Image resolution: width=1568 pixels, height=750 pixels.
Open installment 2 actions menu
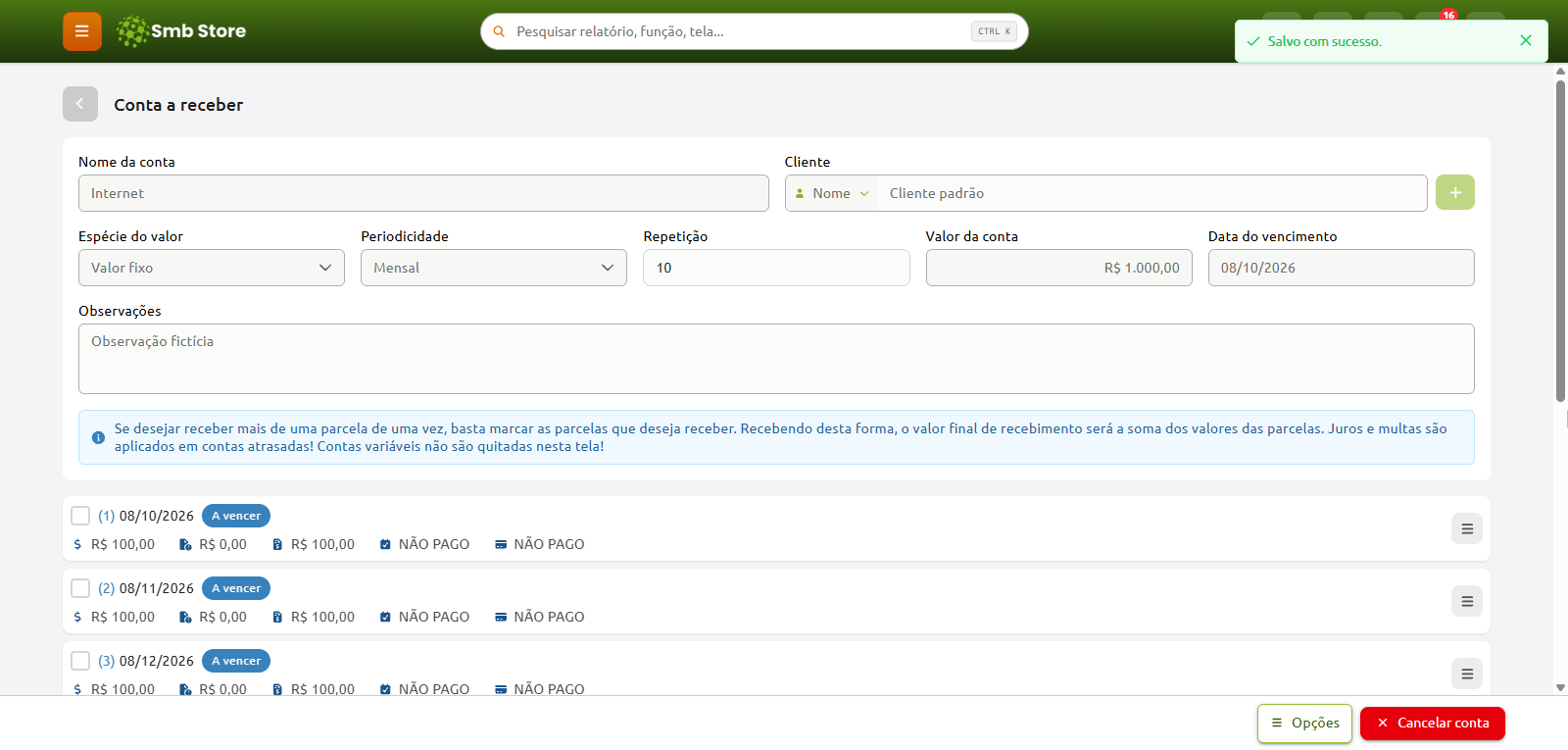pos(1467,601)
